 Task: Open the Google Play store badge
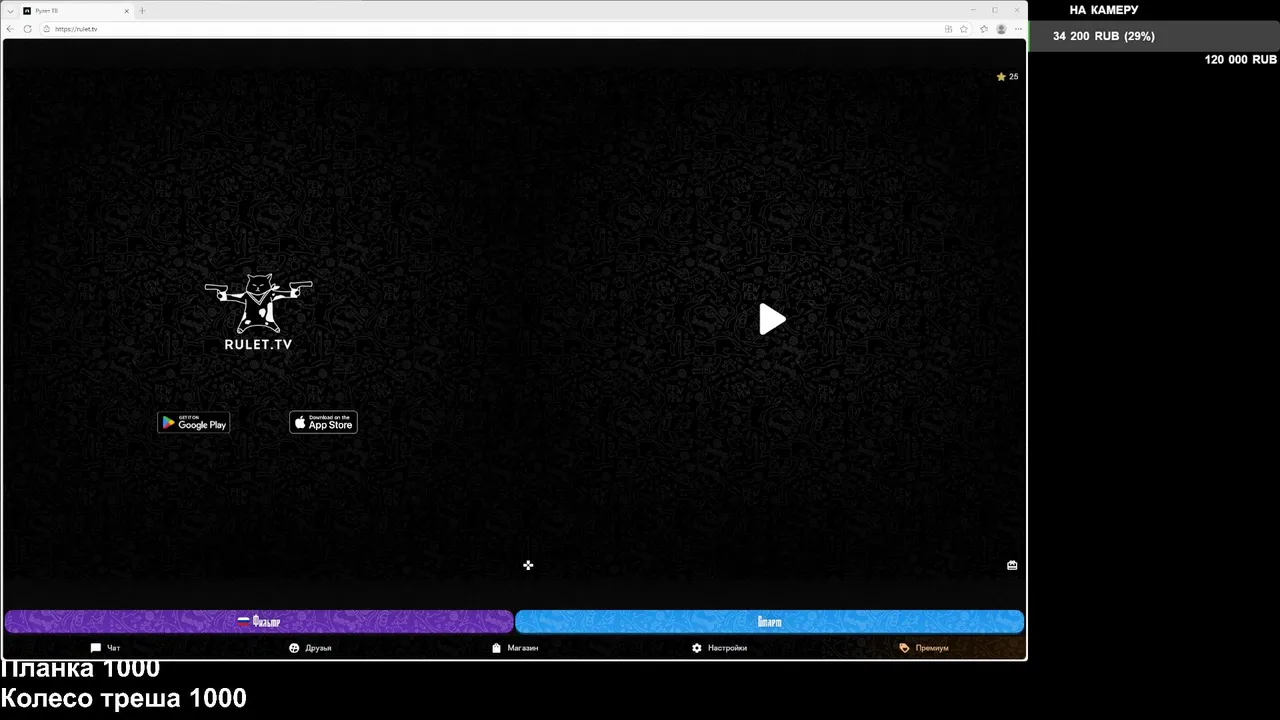(194, 423)
